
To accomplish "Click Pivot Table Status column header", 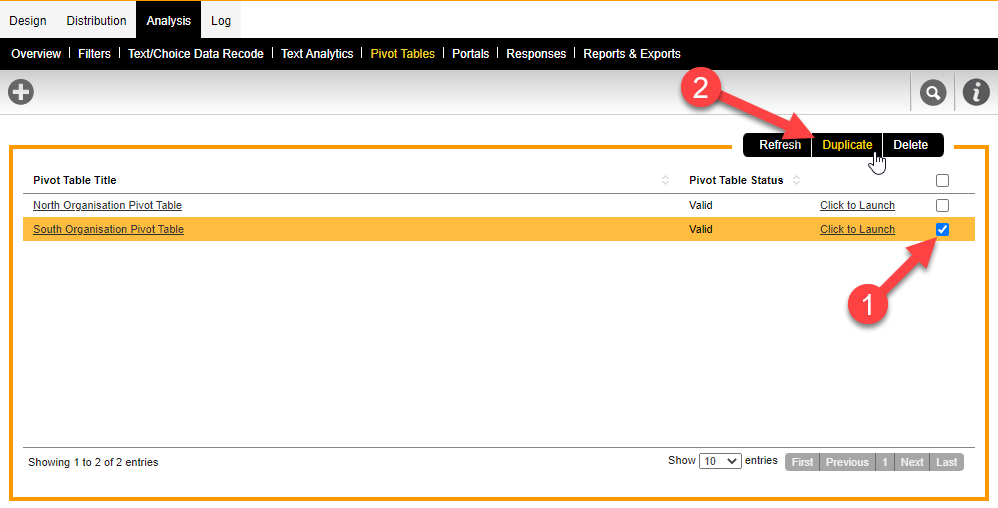I will (x=736, y=180).
